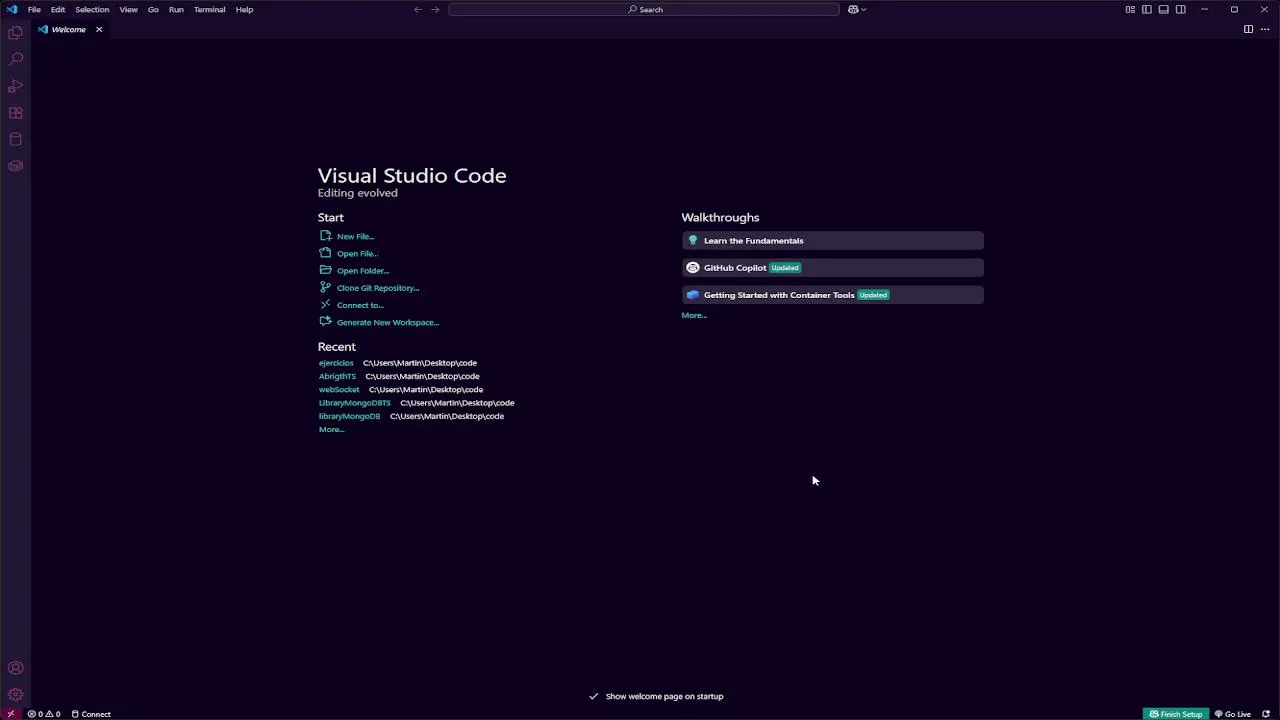Click VS Code logo in title bar
The width and height of the screenshot is (1280, 720).
click(x=11, y=9)
